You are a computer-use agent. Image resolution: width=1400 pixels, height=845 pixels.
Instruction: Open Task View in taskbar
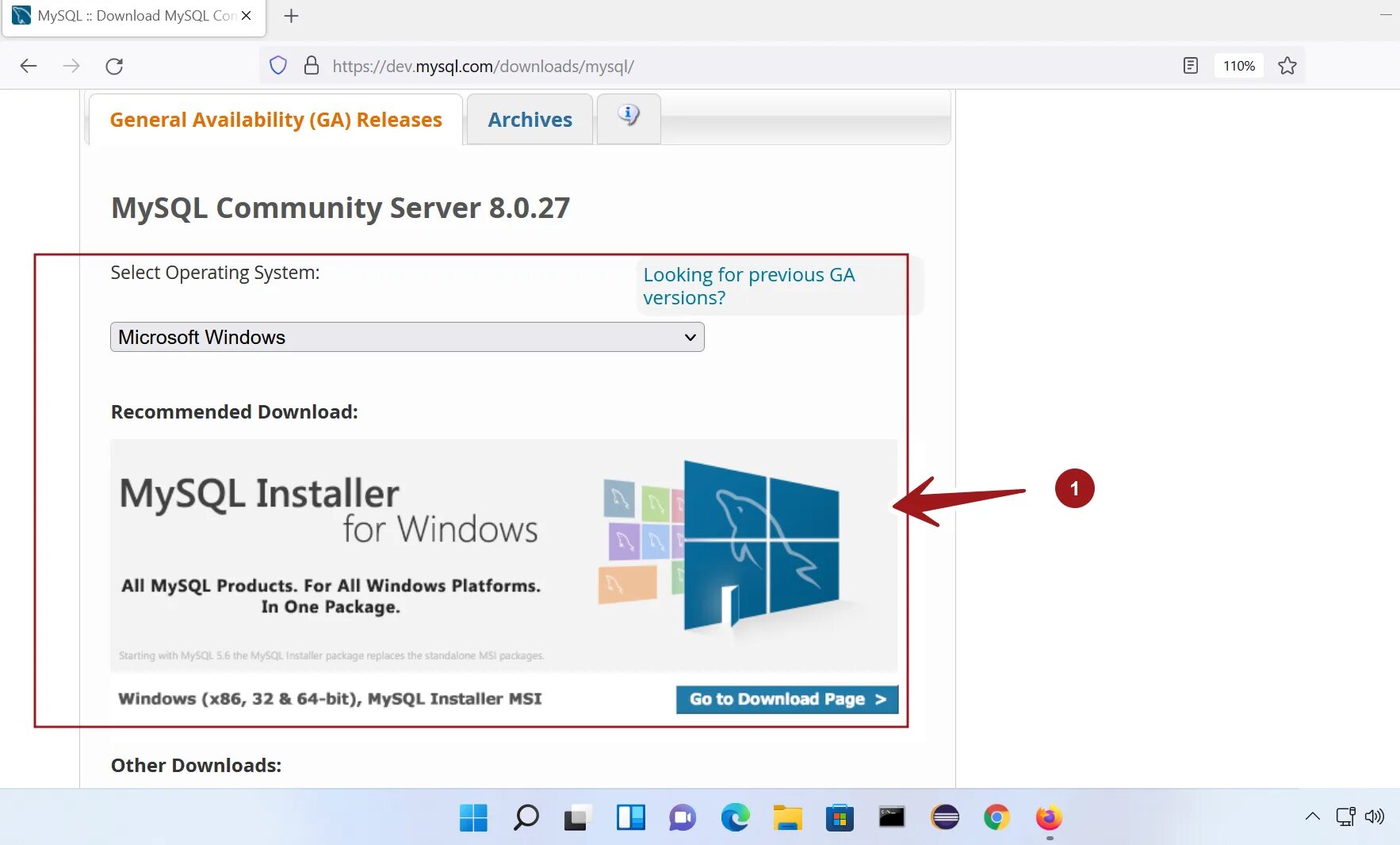578,817
